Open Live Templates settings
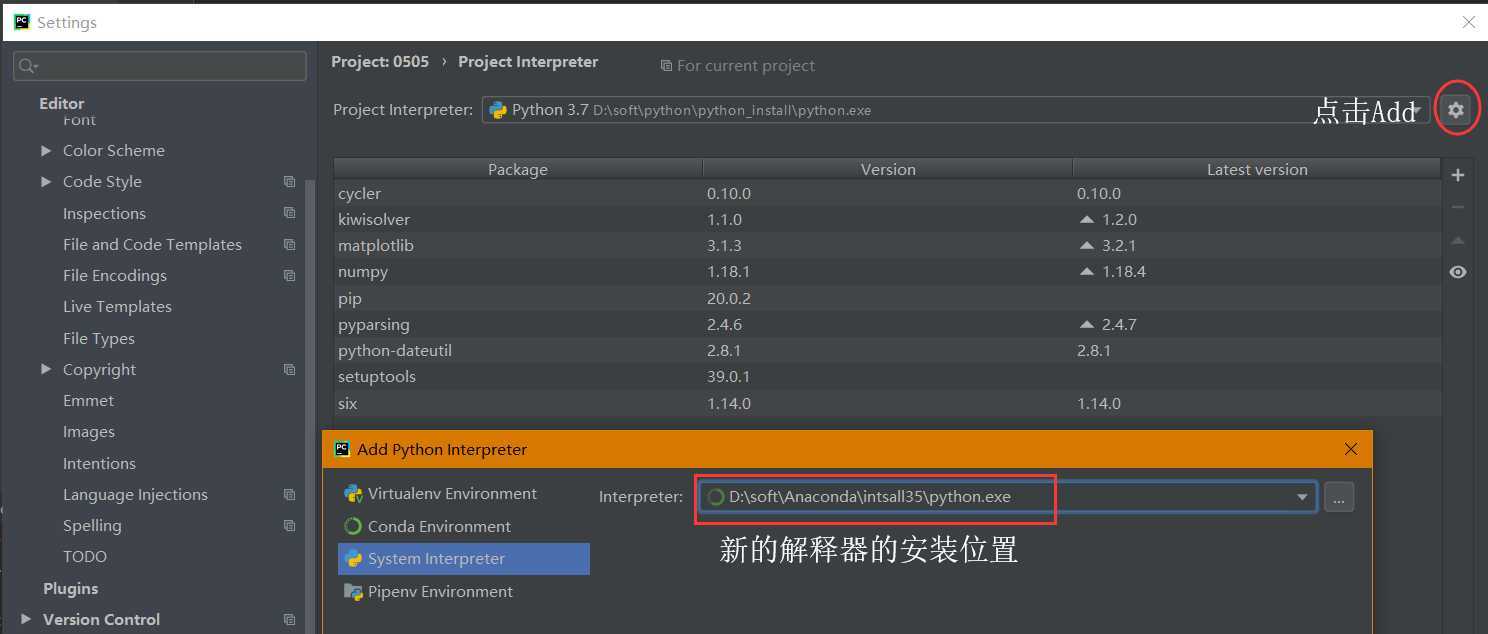Image resolution: width=1488 pixels, height=634 pixels. pyautogui.click(x=117, y=306)
